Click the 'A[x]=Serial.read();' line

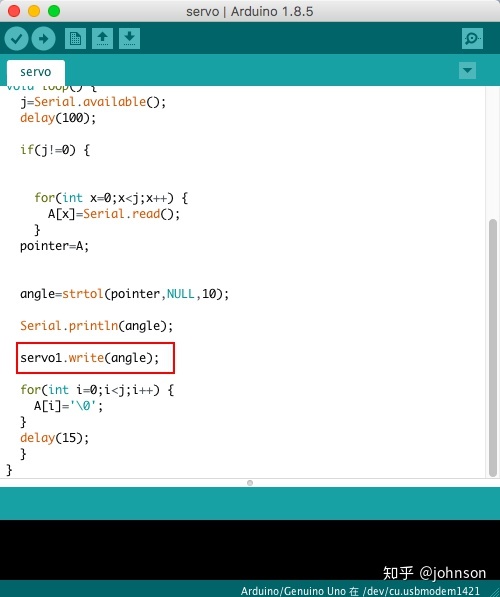point(114,214)
